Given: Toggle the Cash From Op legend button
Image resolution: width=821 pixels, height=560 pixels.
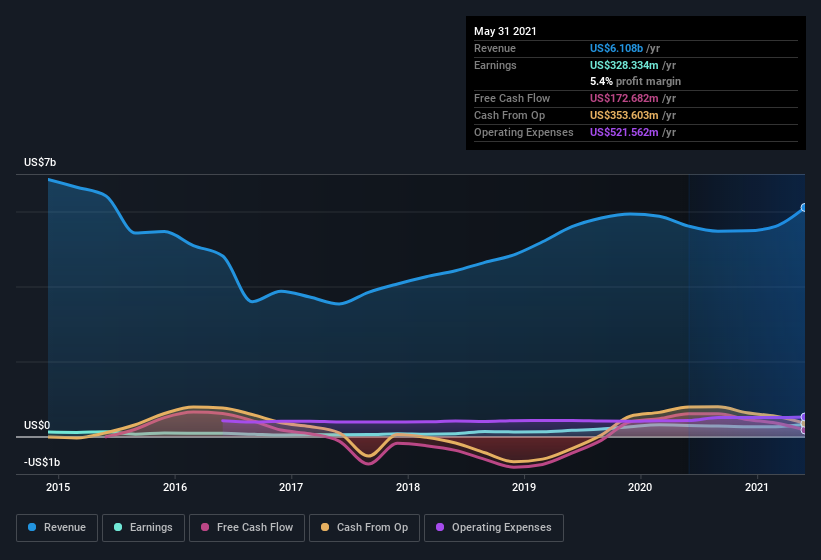Looking at the screenshot, I should coord(364,528).
